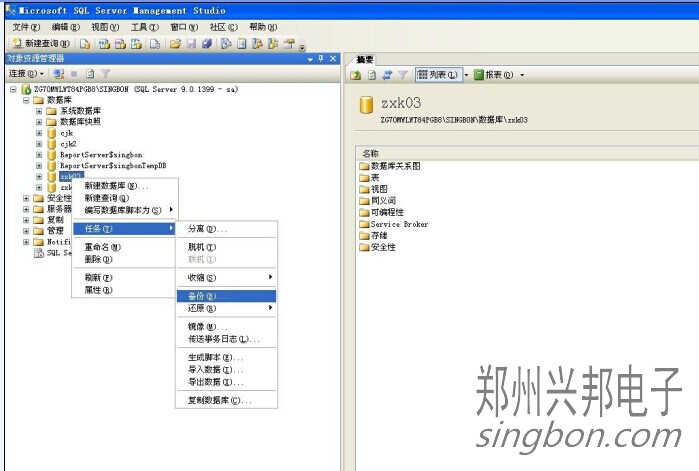
Task: Click the filter funnel icon in Object Explorer
Action: pyautogui.click(x=106, y=74)
